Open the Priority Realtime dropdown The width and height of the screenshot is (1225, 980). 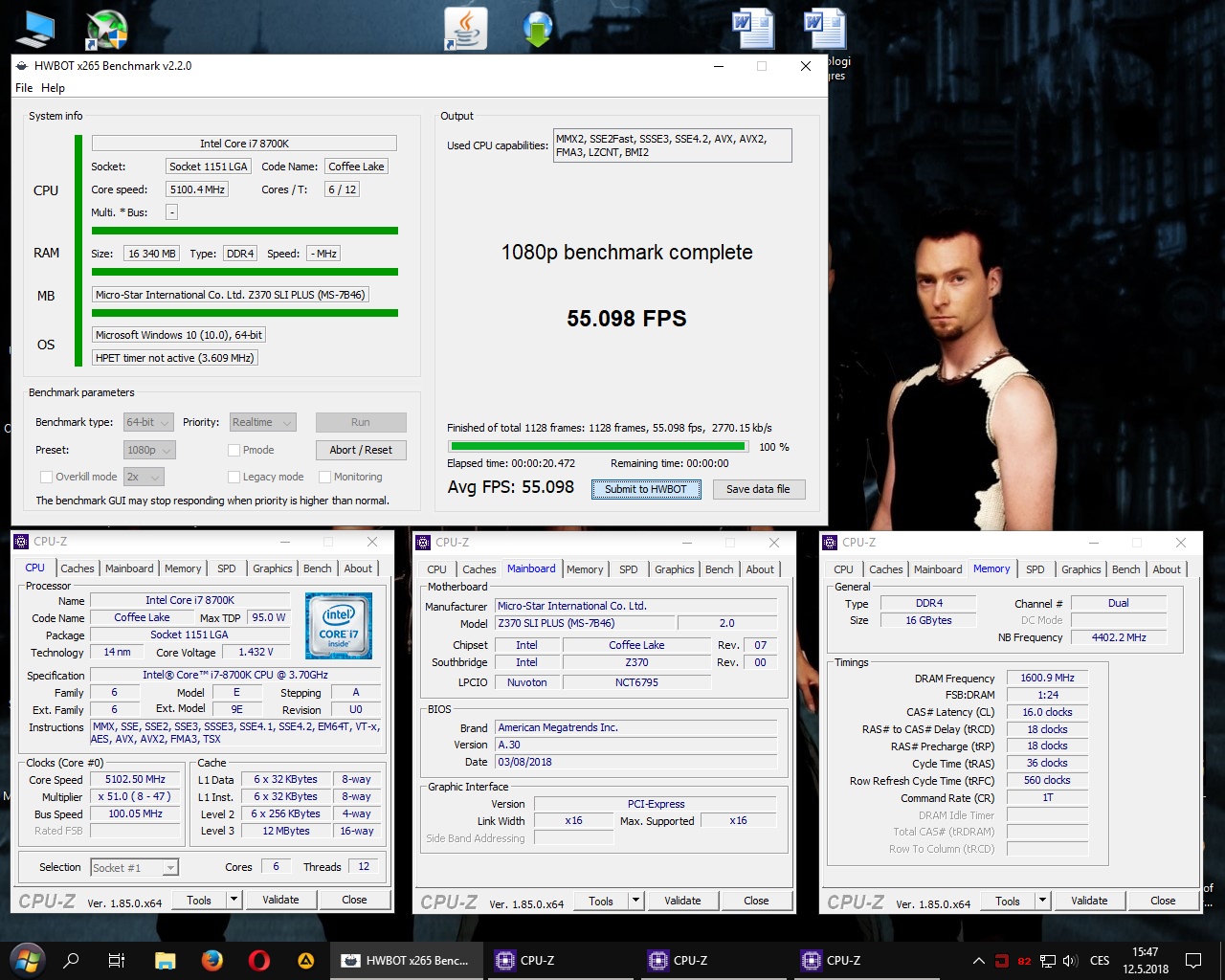pos(261,422)
